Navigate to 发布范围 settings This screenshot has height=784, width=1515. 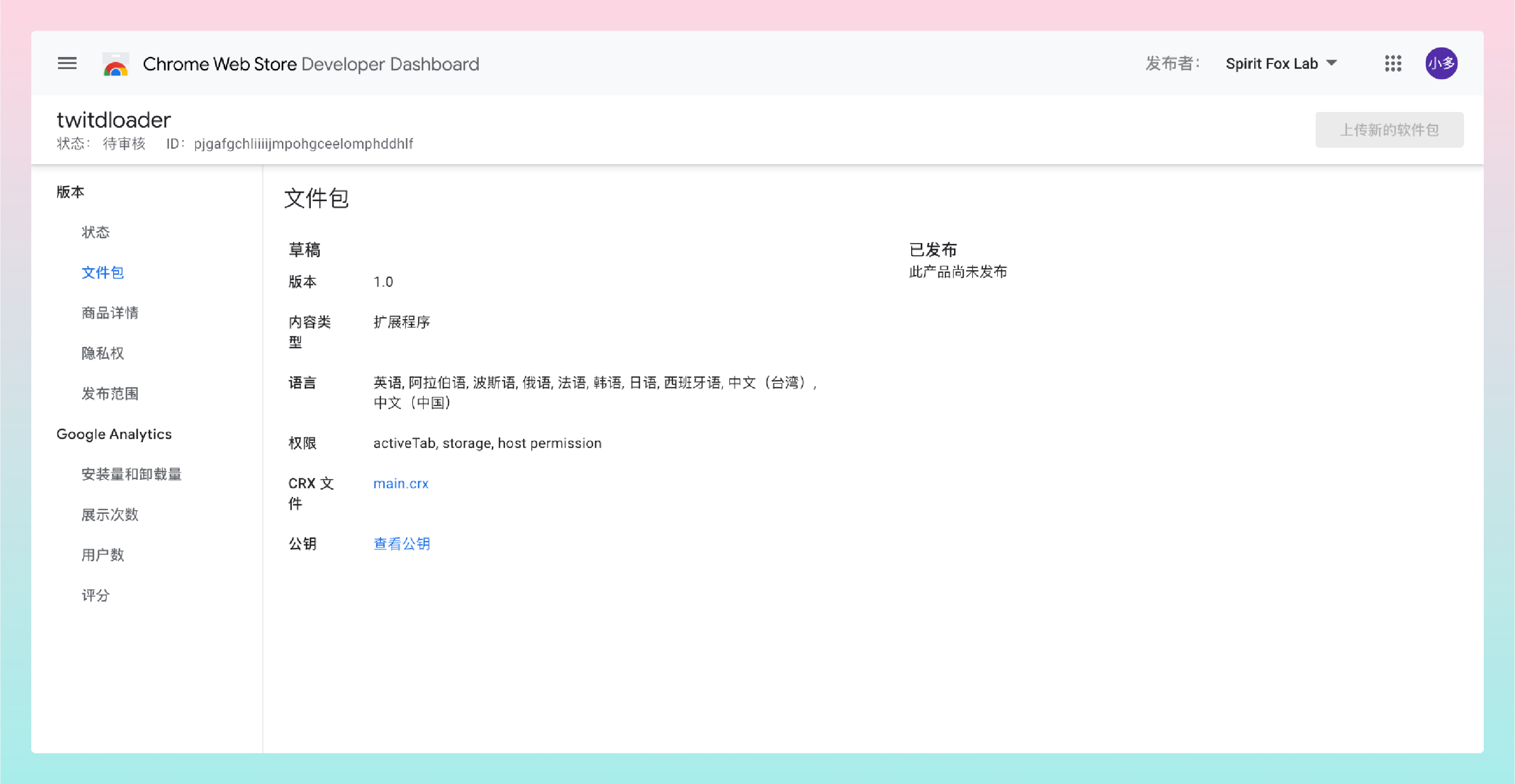110,394
